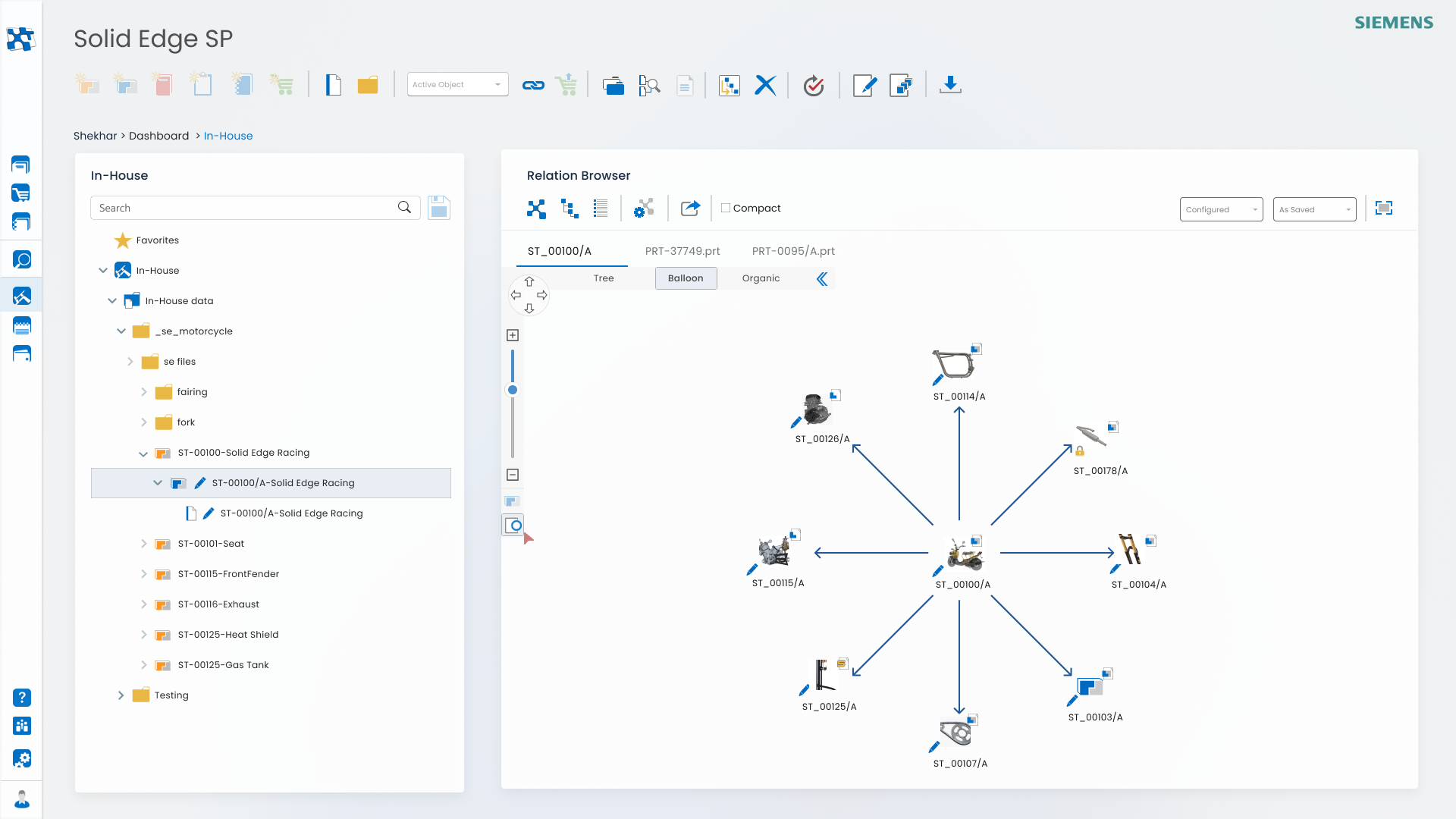Image resolution: width=1456 pixels, height=819 pixels.
Task: Click the zoom out minus icon
Action: 513,475
